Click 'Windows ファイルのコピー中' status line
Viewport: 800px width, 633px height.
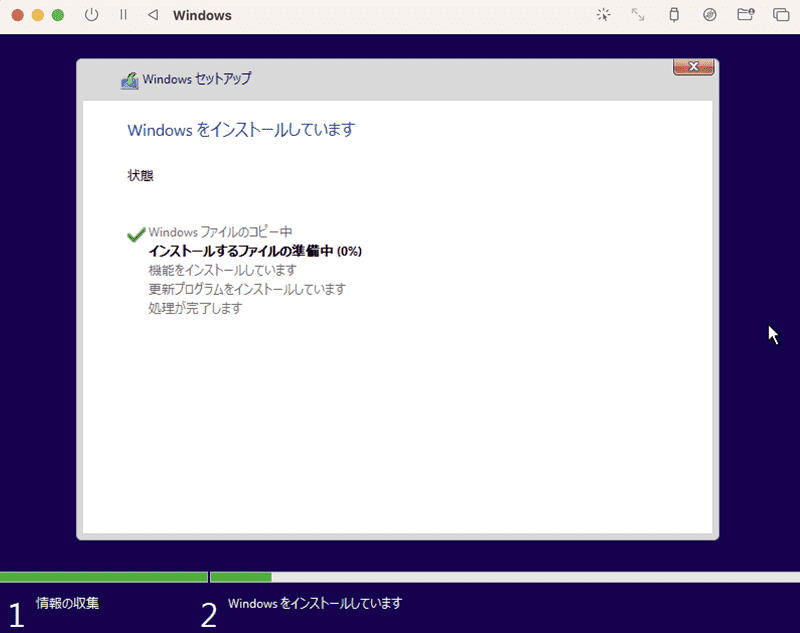(x=220, y=232)
